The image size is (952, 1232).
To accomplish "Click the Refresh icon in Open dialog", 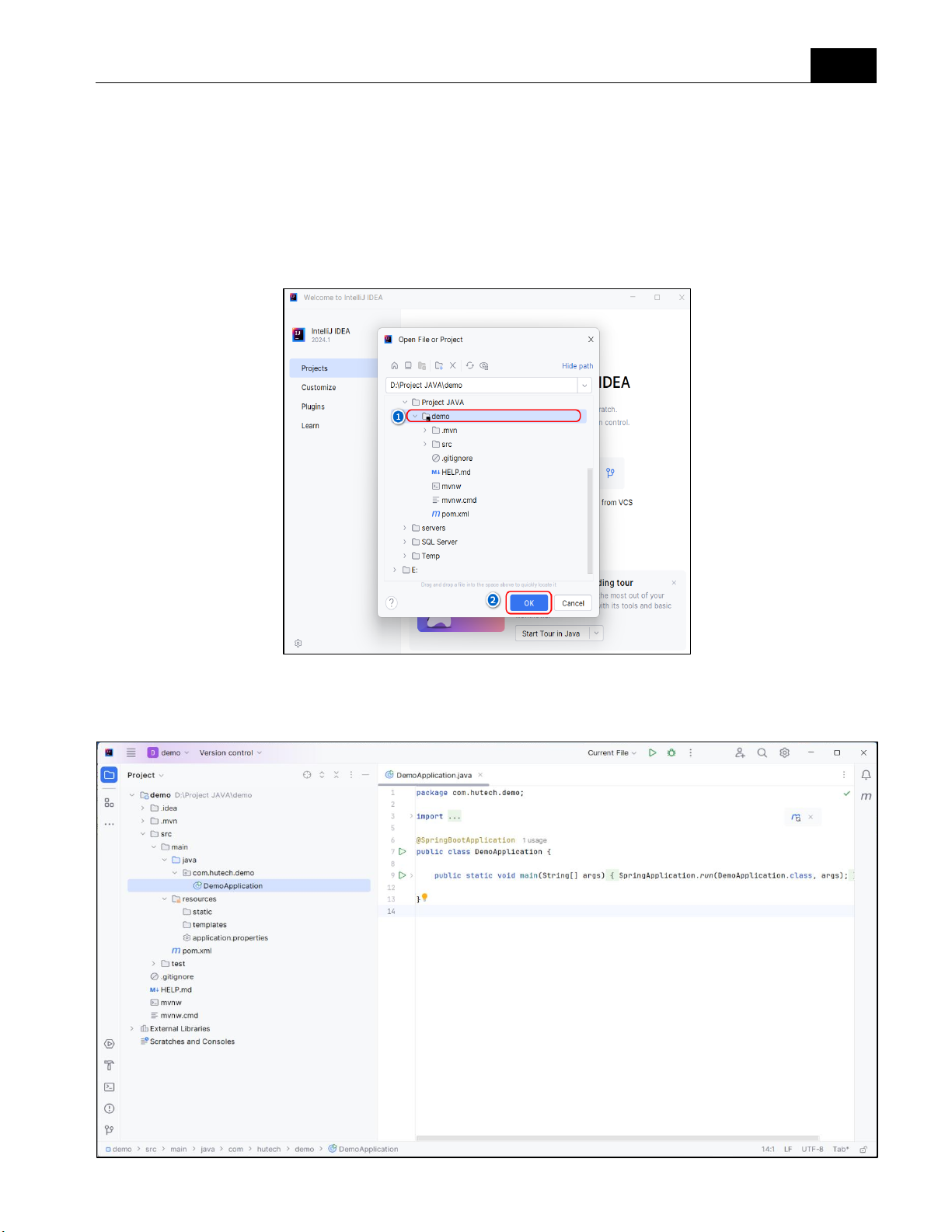I will 469,365.
